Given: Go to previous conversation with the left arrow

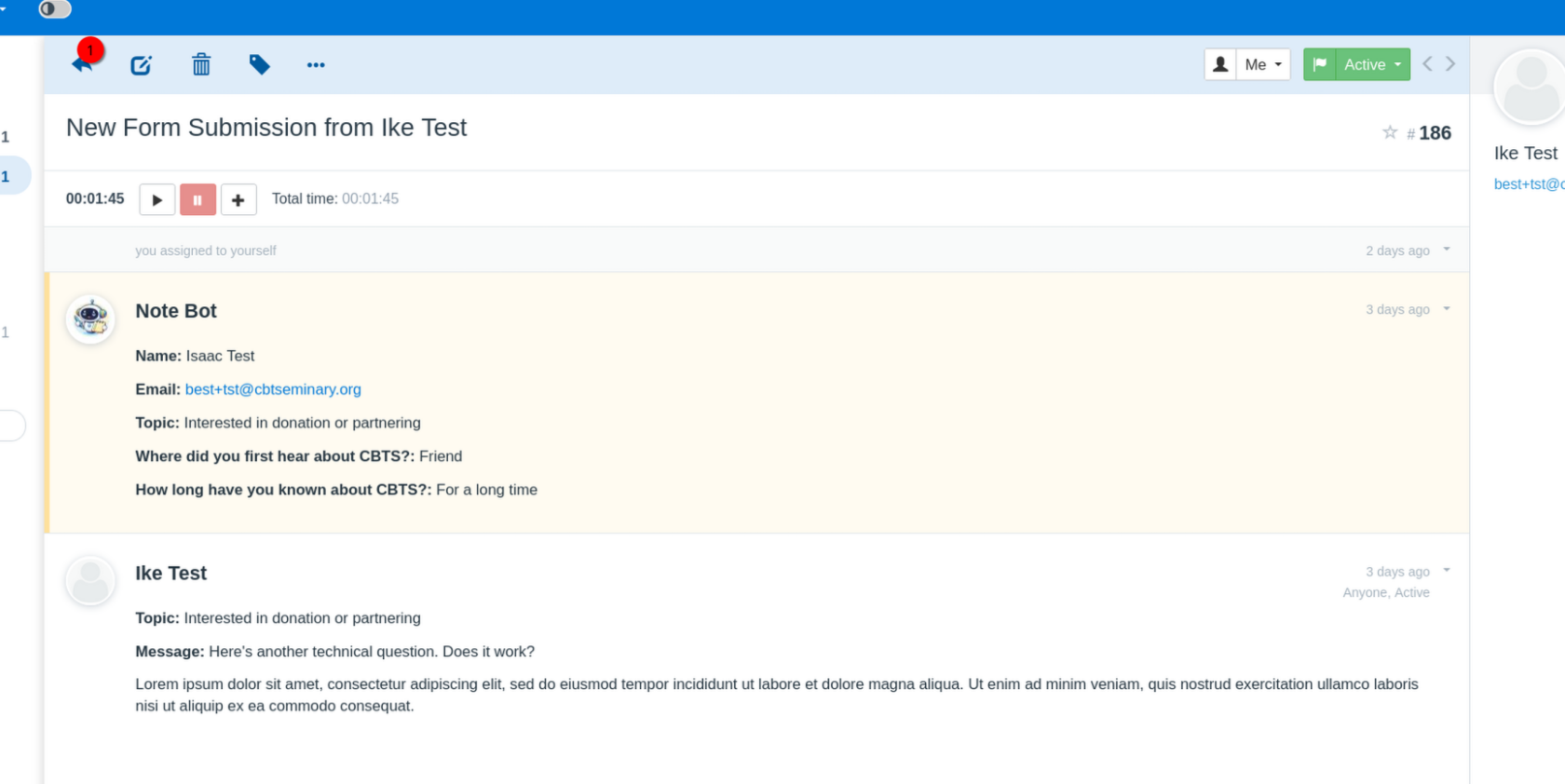Looking at the screenshot, I should (x=1427, y=64).
